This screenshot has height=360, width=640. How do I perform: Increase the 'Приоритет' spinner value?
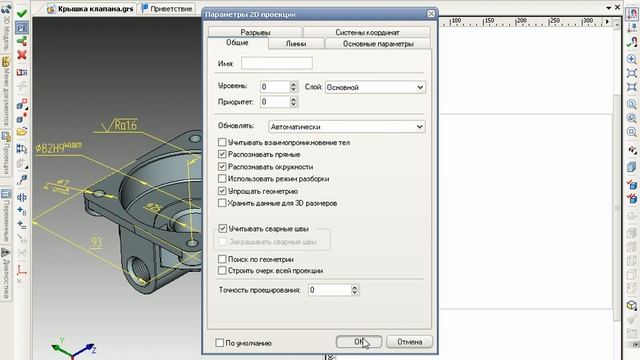pos(293,99)
